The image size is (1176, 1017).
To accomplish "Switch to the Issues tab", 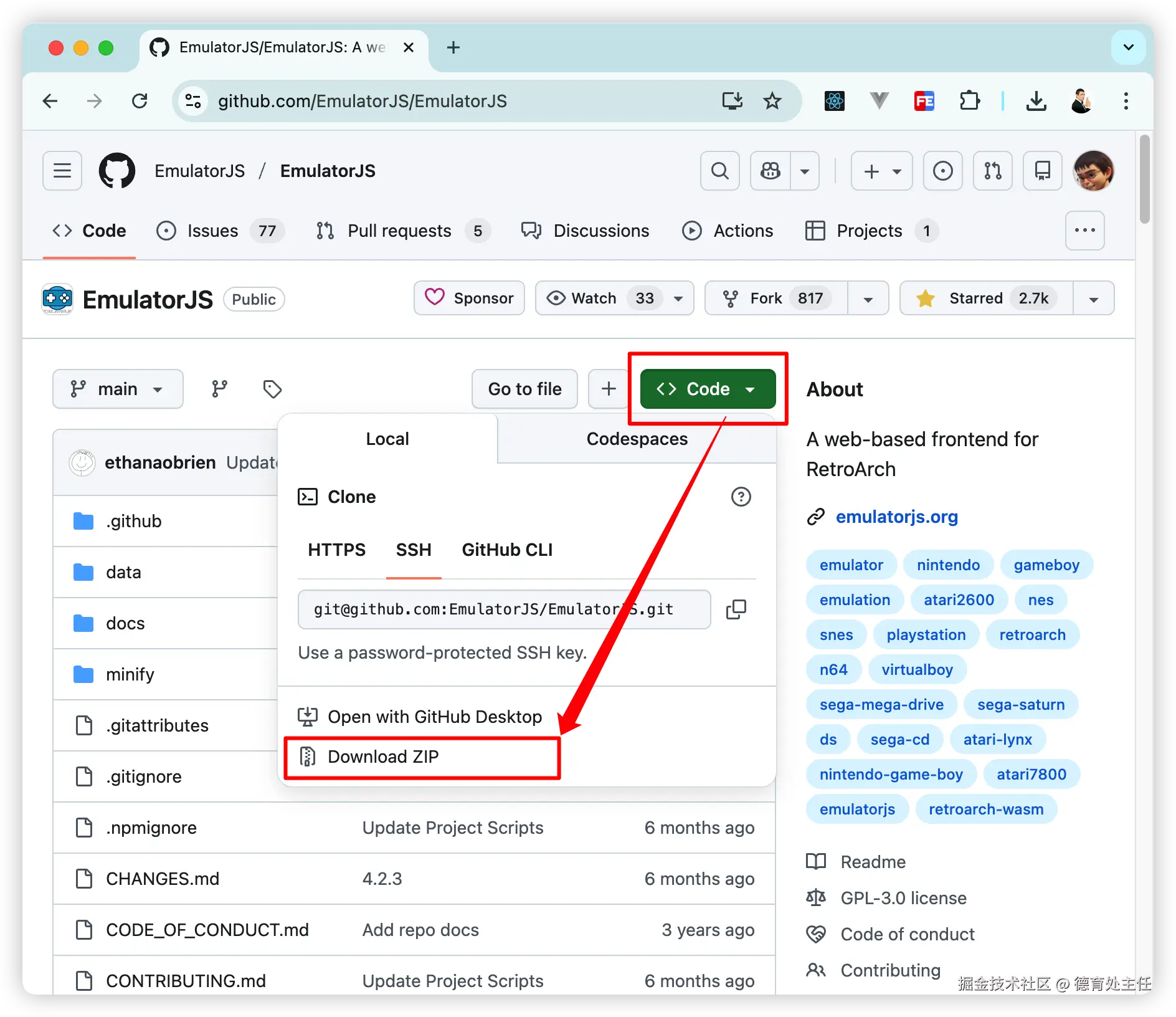I will click(220, 231).
